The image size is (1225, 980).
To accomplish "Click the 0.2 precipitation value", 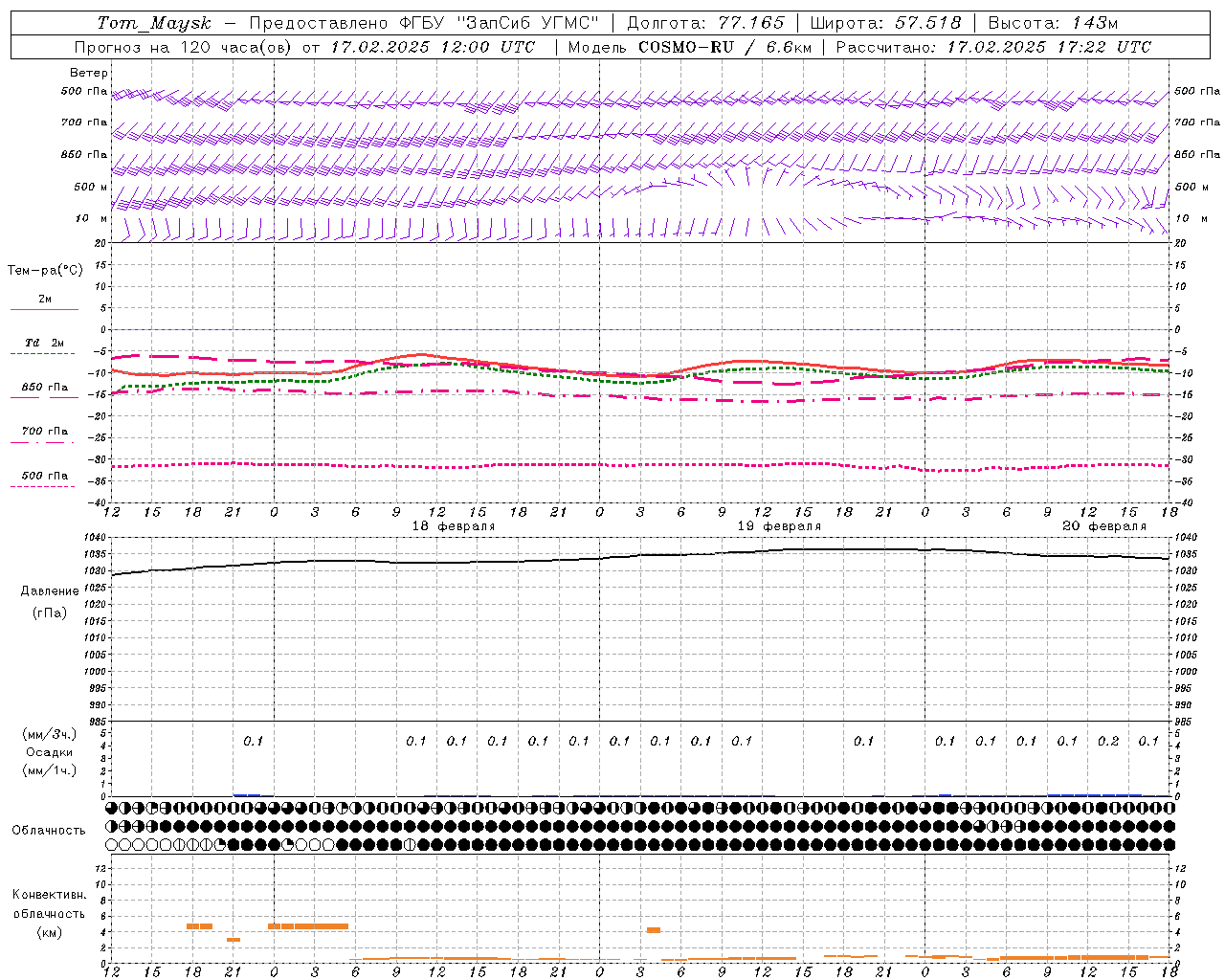I will tap(1108, 741).
